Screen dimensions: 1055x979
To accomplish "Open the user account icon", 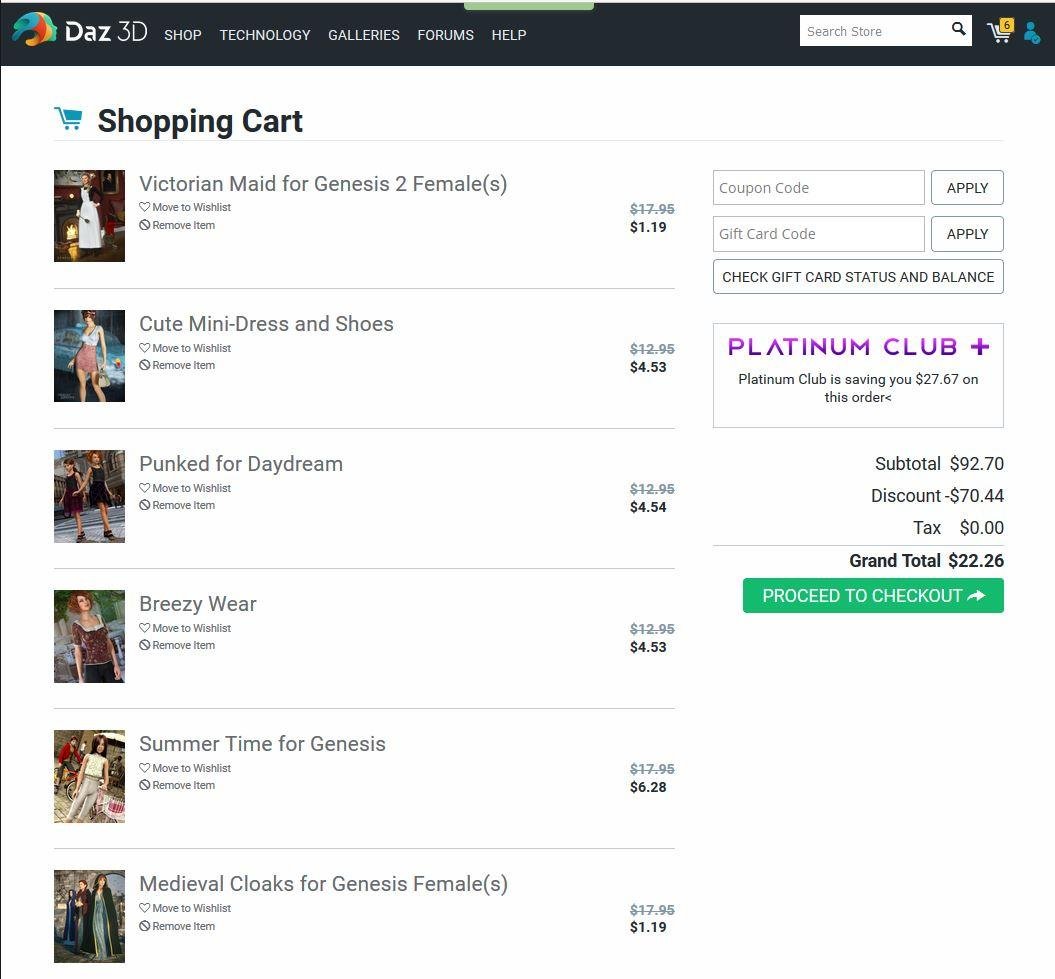I will coord(1032,33).
